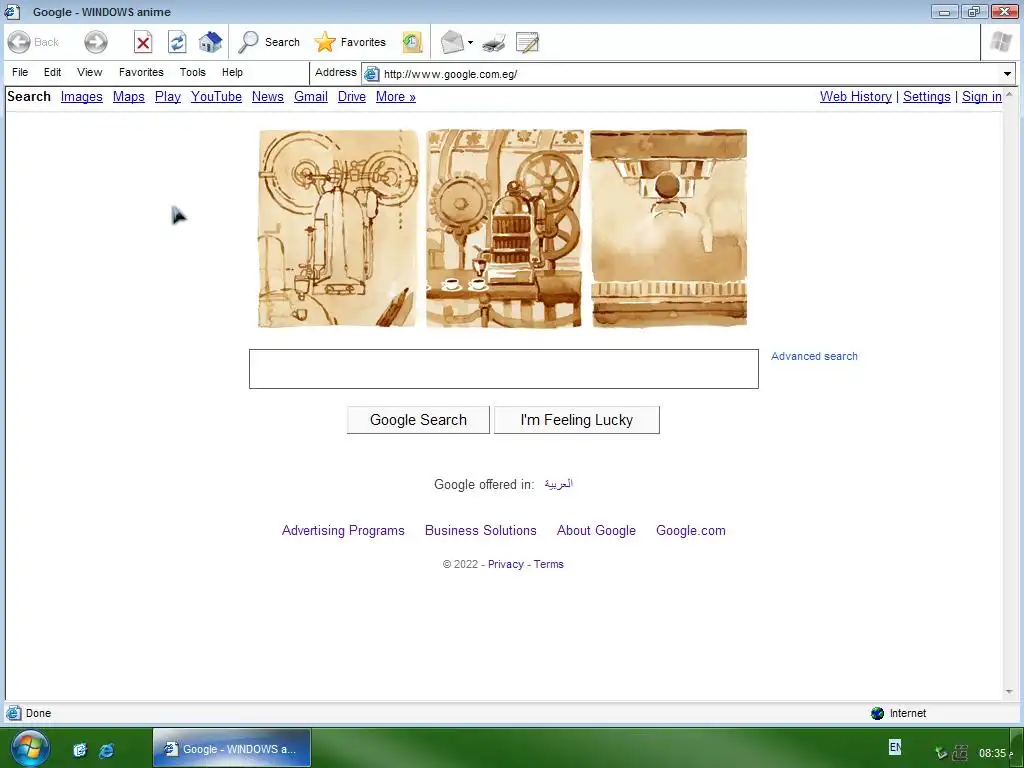Open the Advanced search link
1024x768 pixels.
pos(814,357)
